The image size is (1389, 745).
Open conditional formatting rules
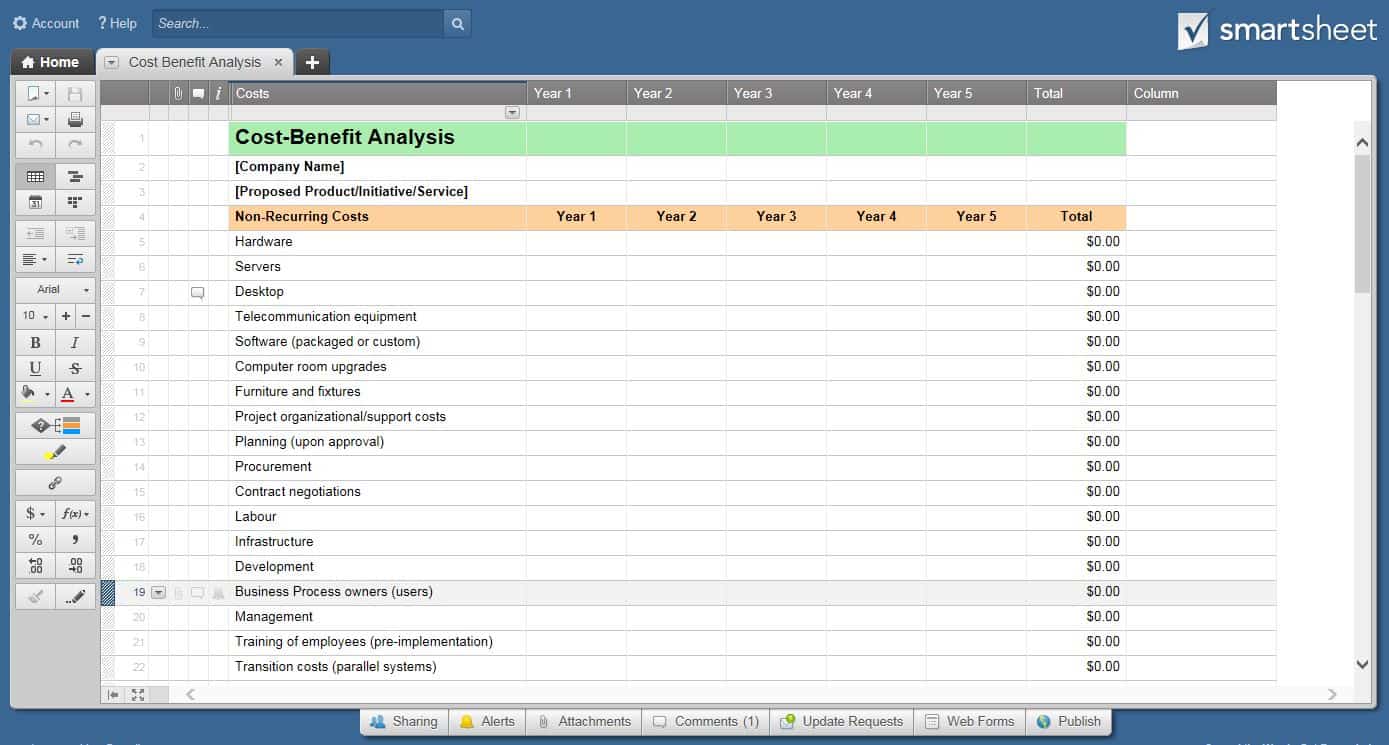[x=56, y=426]
